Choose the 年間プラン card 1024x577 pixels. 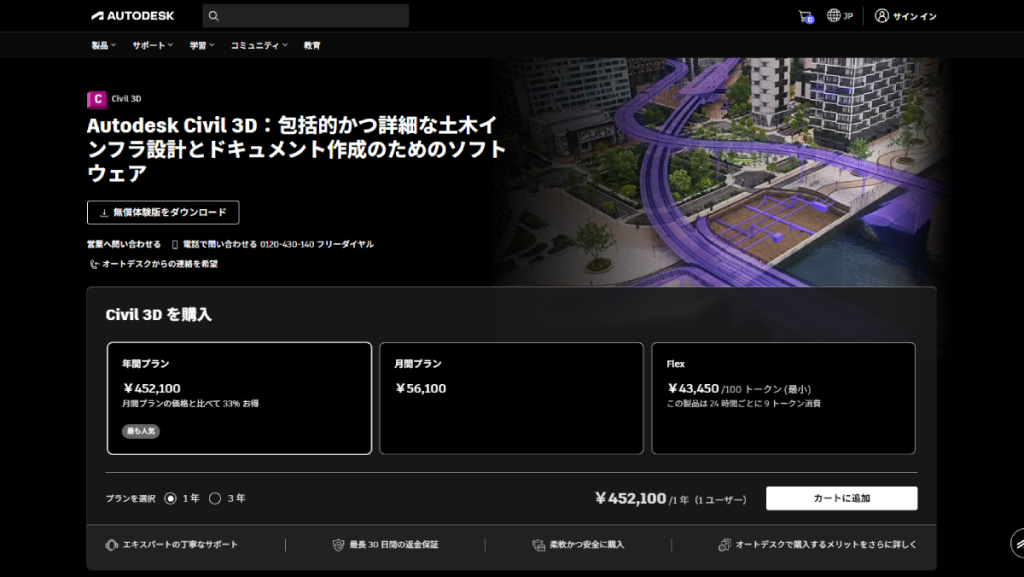click(x=239, y=398)
